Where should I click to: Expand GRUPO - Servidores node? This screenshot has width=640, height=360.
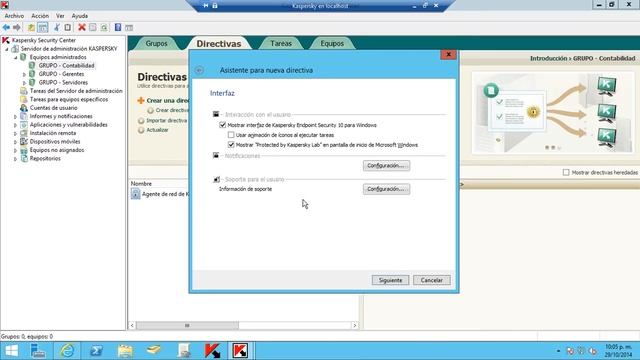[x=24, y=83]
